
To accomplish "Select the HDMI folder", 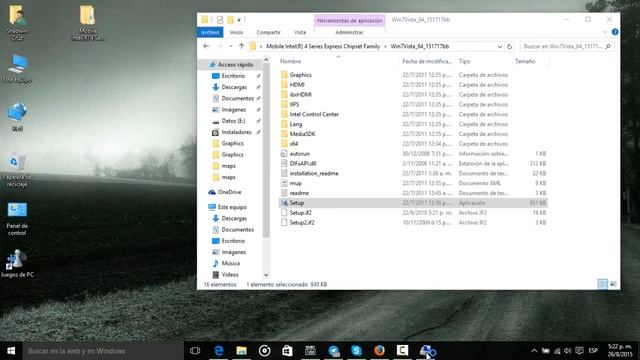I will tap(297, 84).
